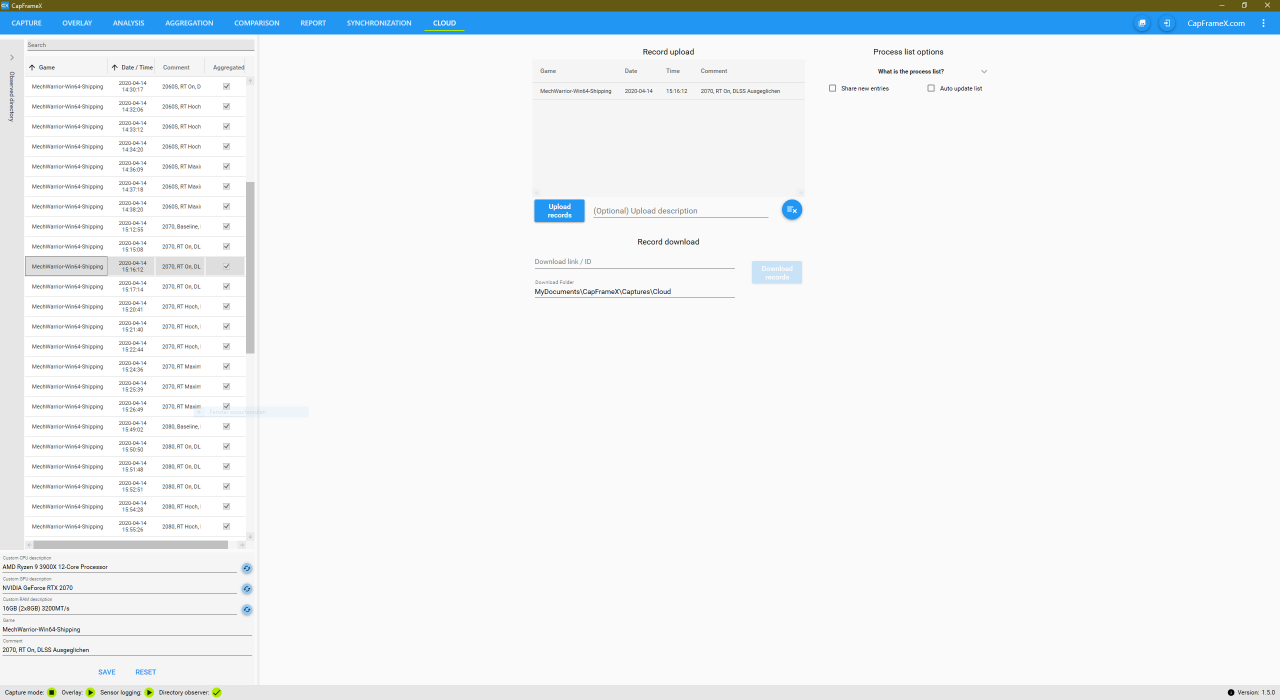
Task: Click the Sensor logging status icon
Action: click(149, 692)
